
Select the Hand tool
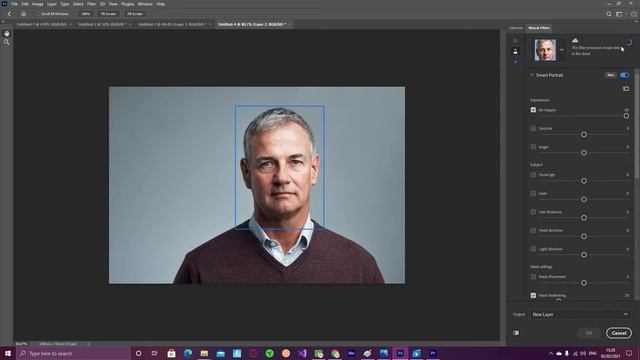pos(7,33)
